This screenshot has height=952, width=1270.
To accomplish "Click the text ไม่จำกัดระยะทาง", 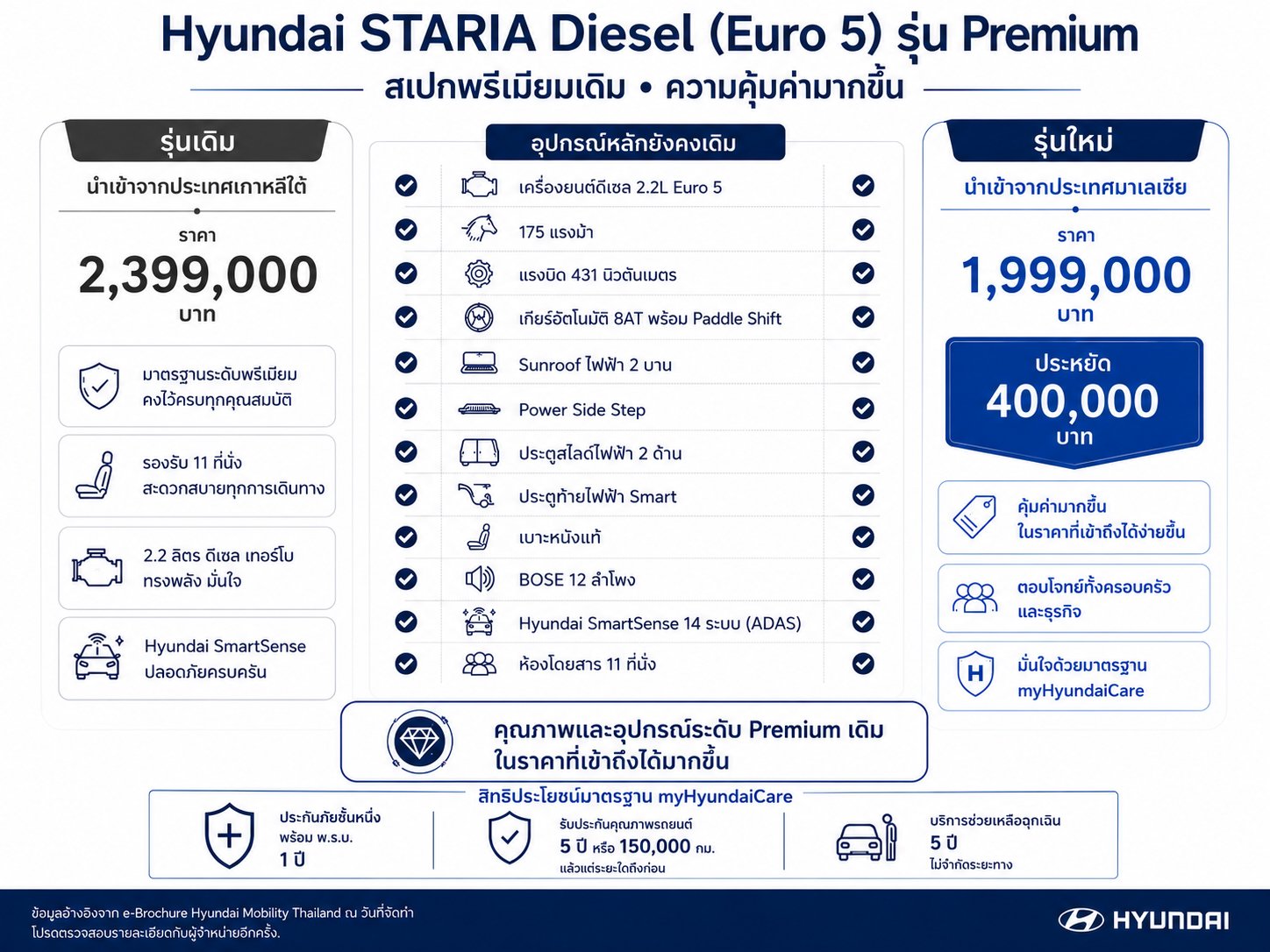I will (971, 864).
